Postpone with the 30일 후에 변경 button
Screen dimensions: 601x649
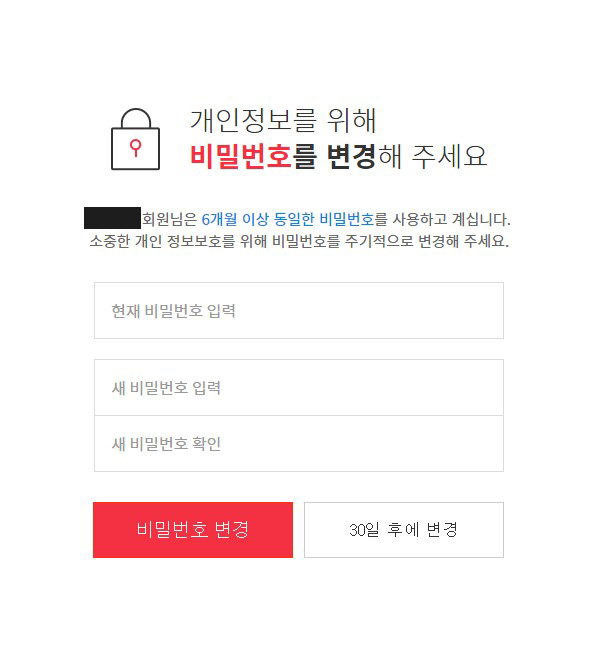404,530
